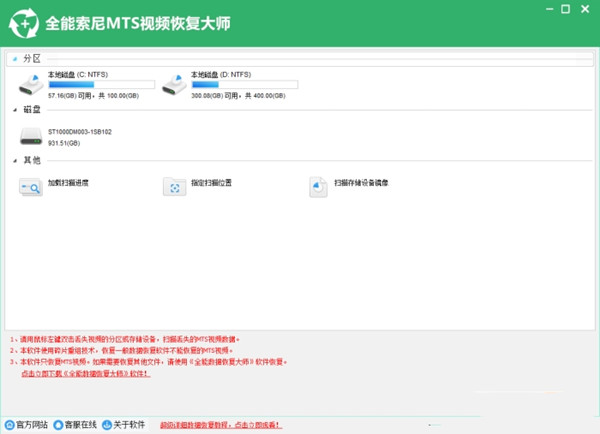Viewport: 600px width, 434px height.
Task: Click the 931.51(GB) disk size text
Action: pos(64,143)
